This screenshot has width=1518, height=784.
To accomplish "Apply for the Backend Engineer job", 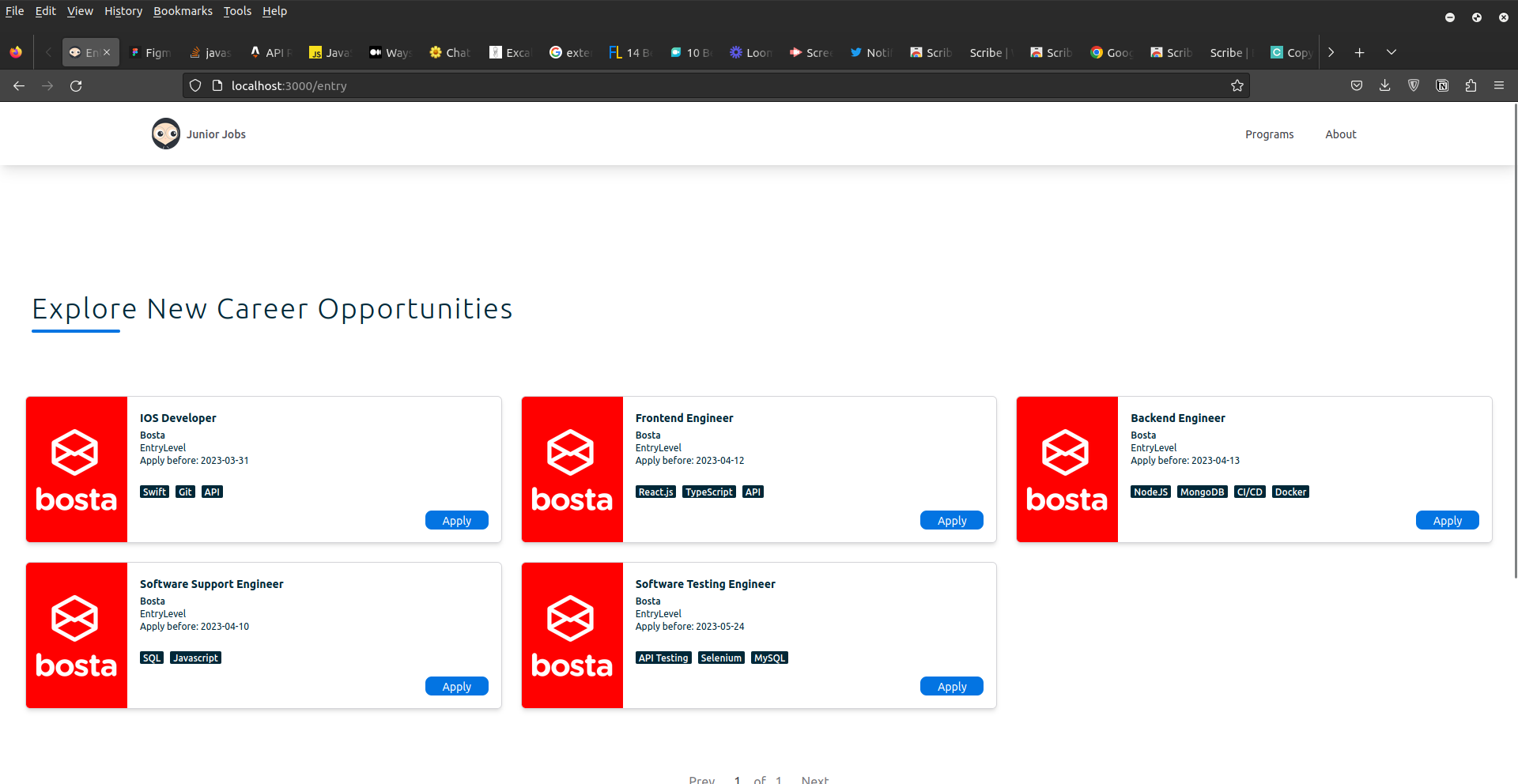I will (x=1448, y=520).
